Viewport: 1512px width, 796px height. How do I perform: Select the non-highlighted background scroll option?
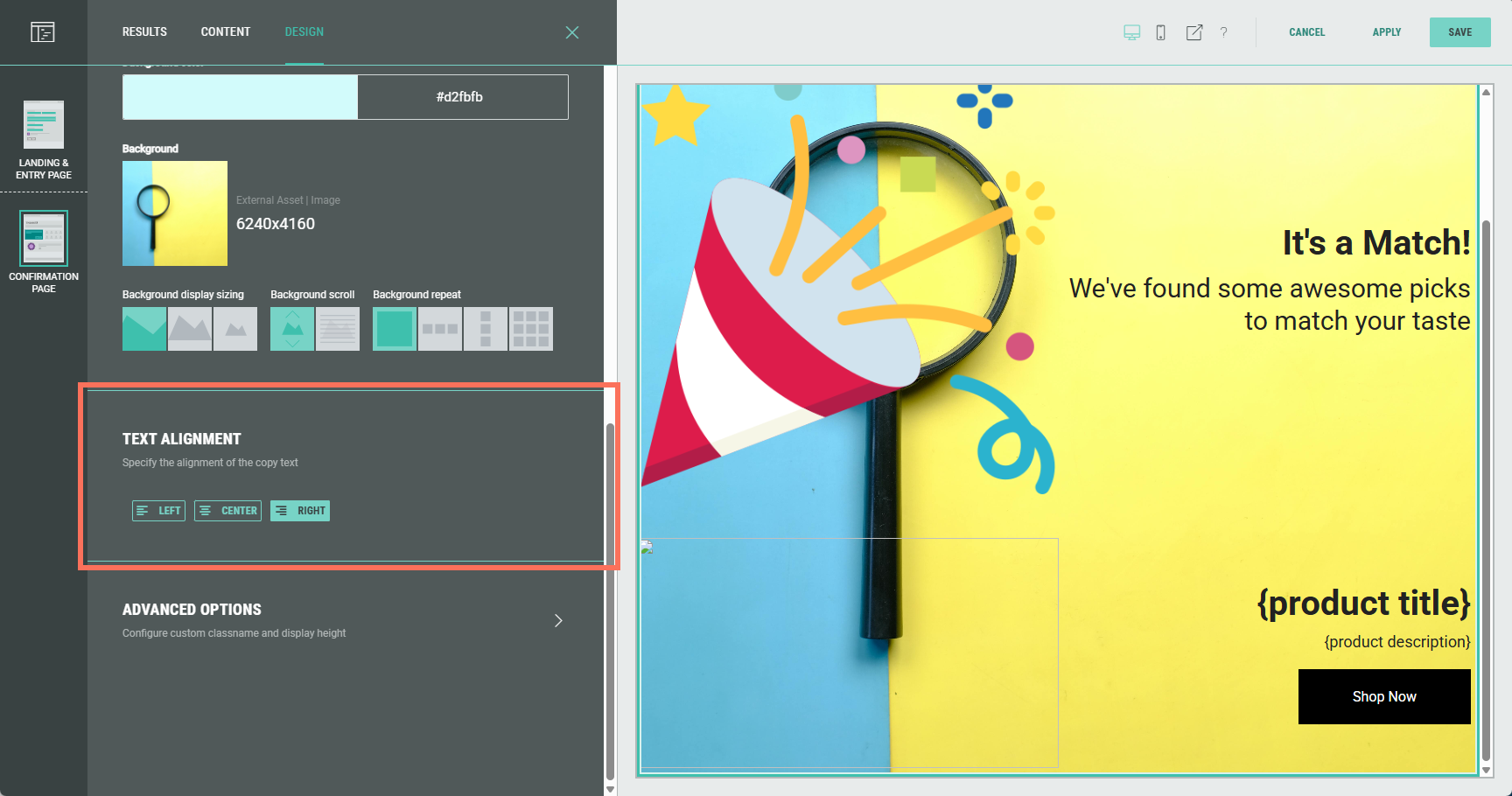pos(338,329)
